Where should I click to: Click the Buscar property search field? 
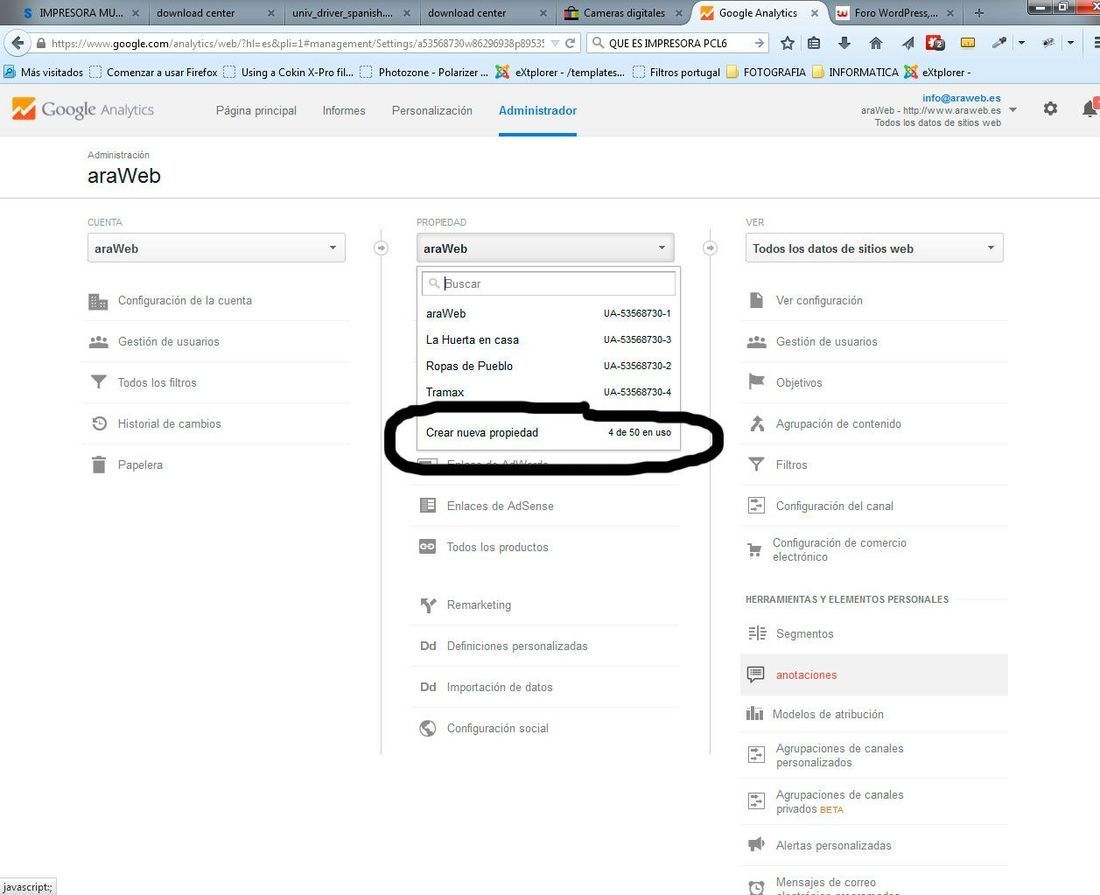coord(548,283)
